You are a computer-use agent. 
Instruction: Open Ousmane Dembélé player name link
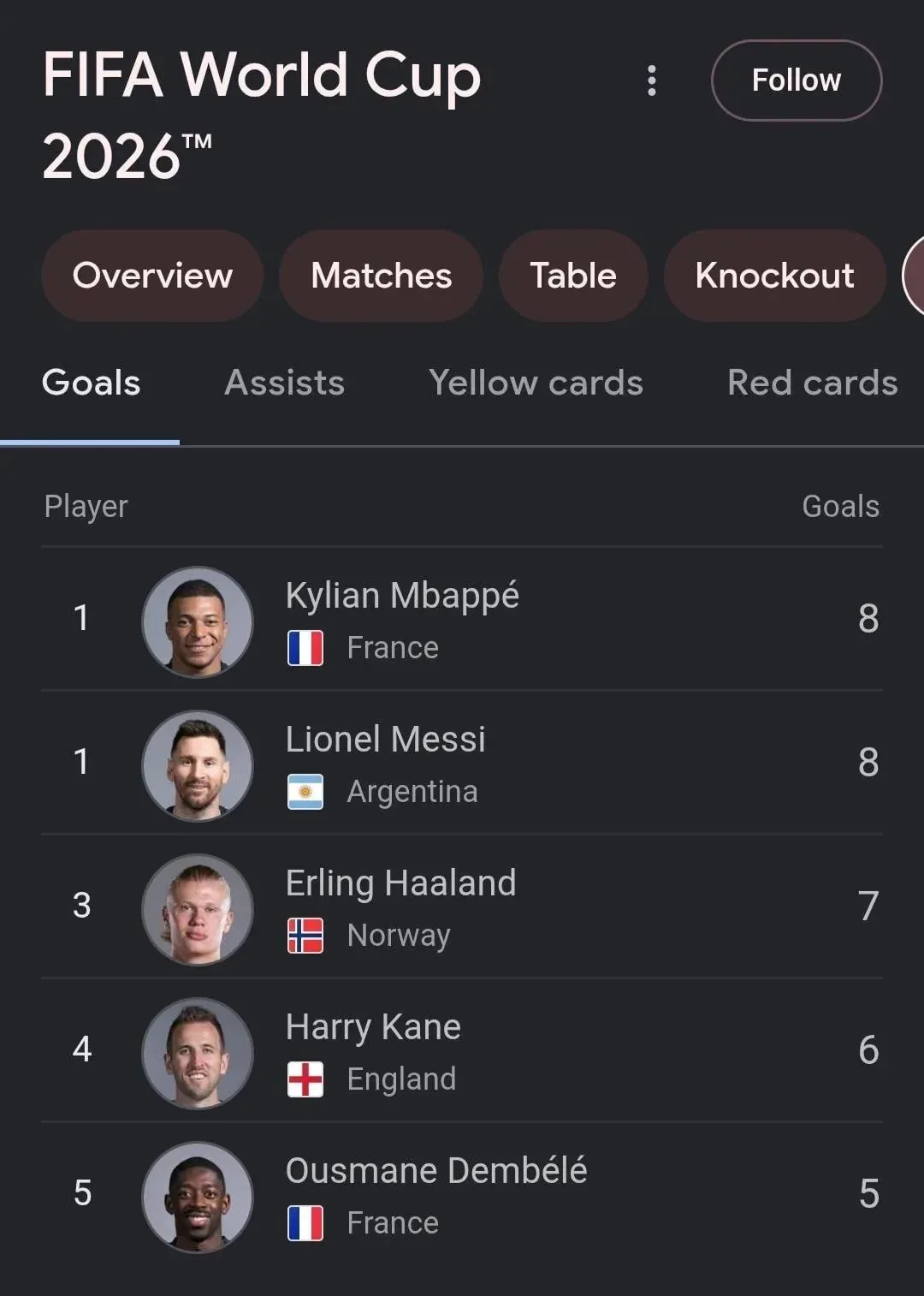point(436,1171)
